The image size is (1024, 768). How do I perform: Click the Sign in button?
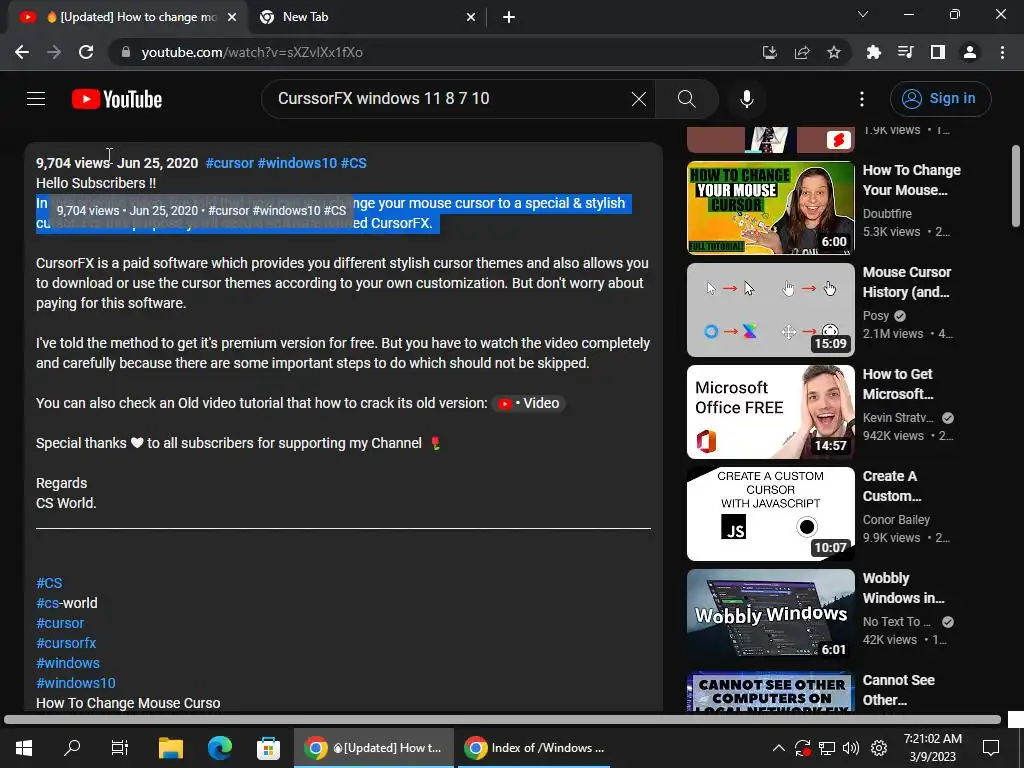pyautogui.click(x=940, y=99)
